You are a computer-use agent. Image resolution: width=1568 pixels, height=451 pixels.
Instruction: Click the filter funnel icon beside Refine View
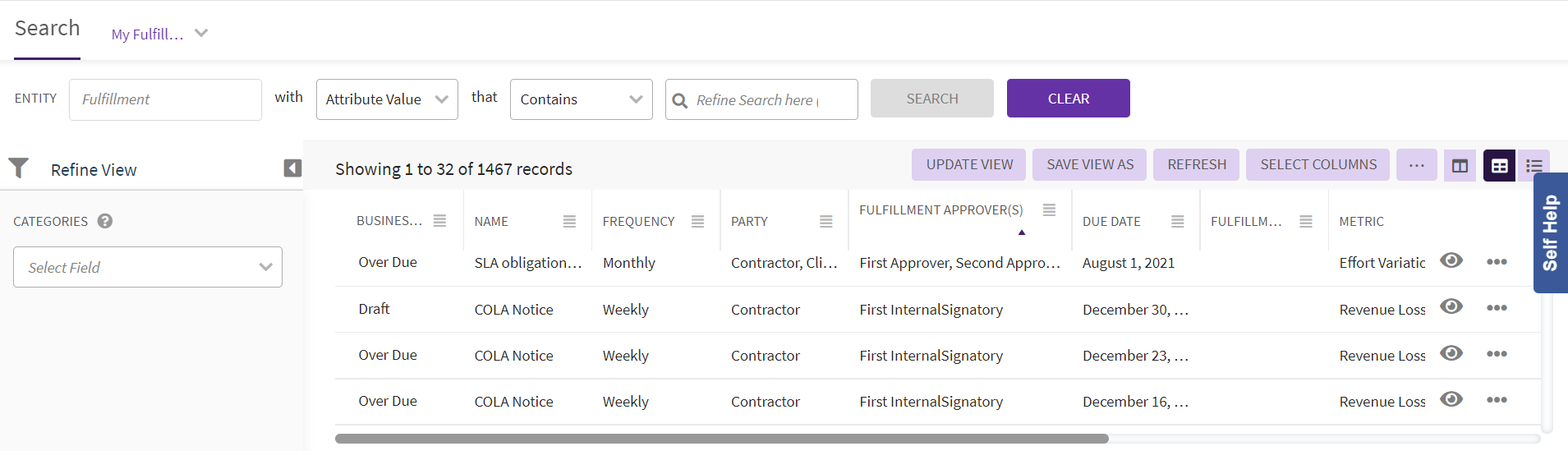[19, 168]
